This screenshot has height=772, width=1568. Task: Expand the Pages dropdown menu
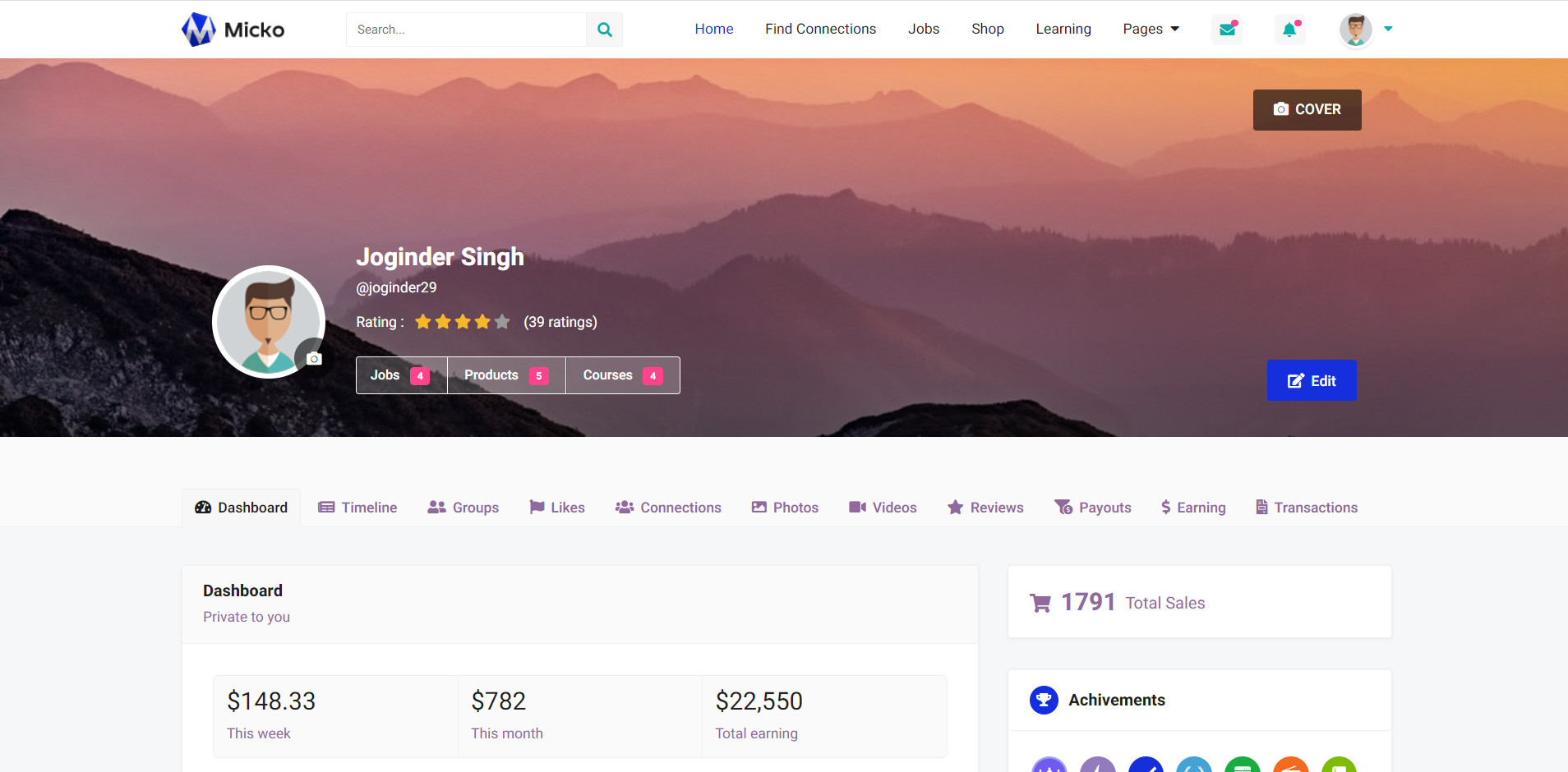[x=1151, y=29]
